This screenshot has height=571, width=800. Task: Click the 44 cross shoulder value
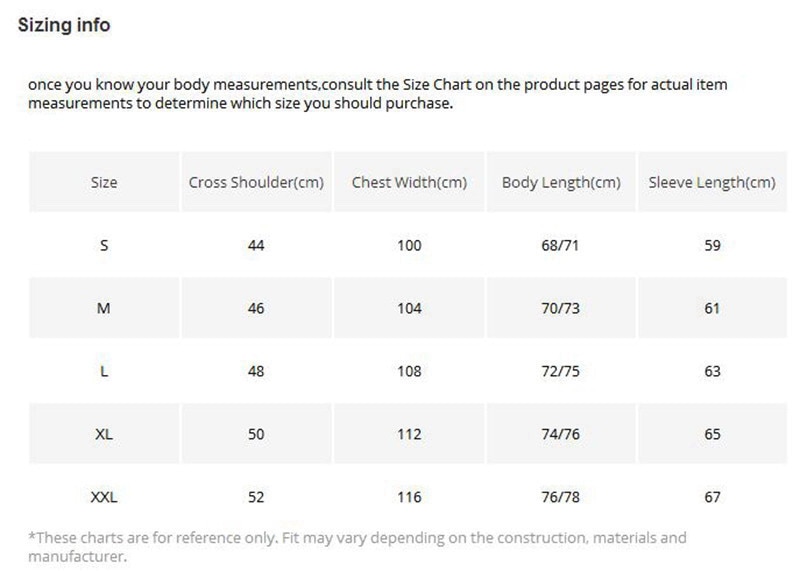[256, 245]
